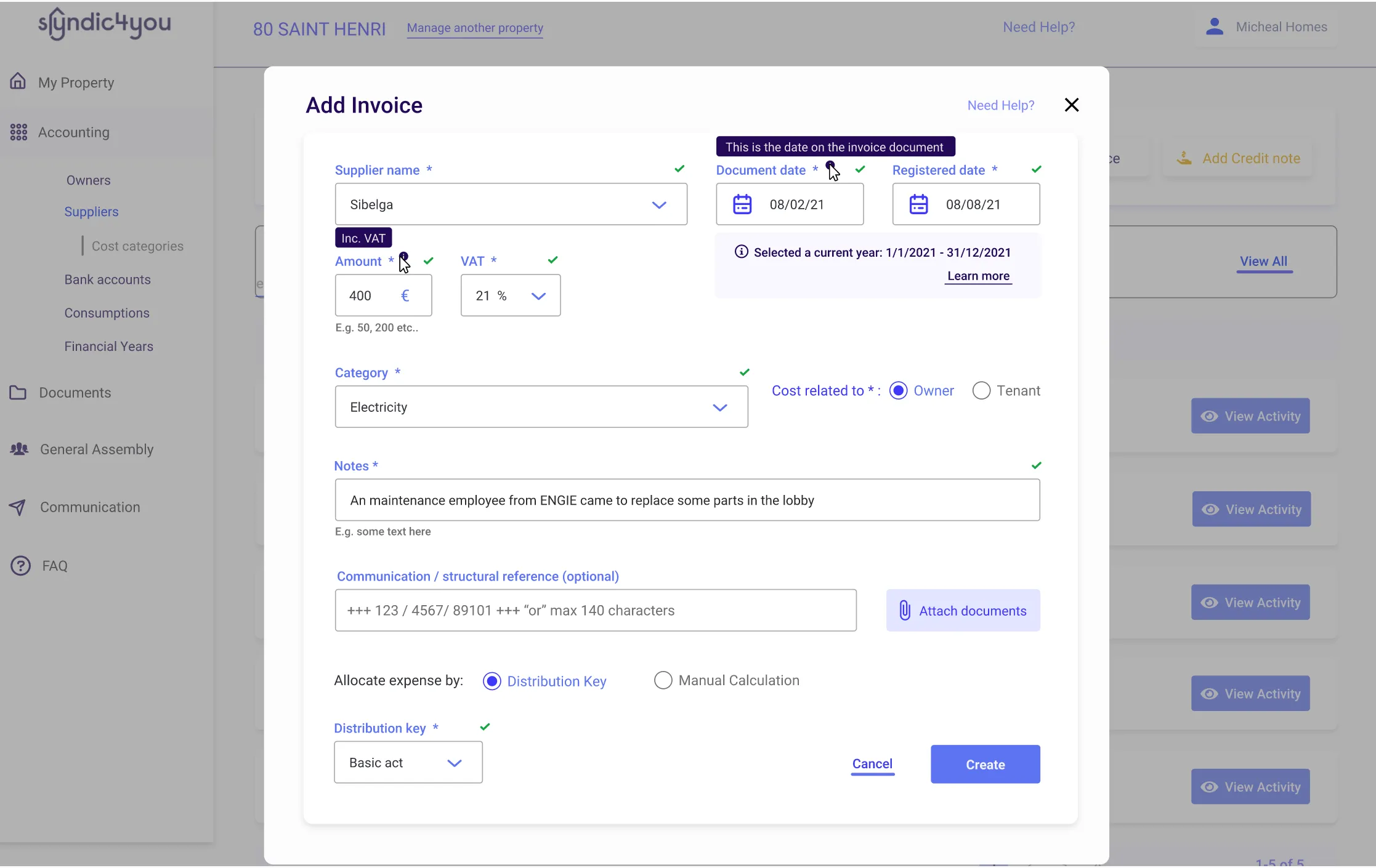The width and height of the screenshot is (1376, 868).
Task: Open Documents using the folder icon
Action: pos(18,392)
